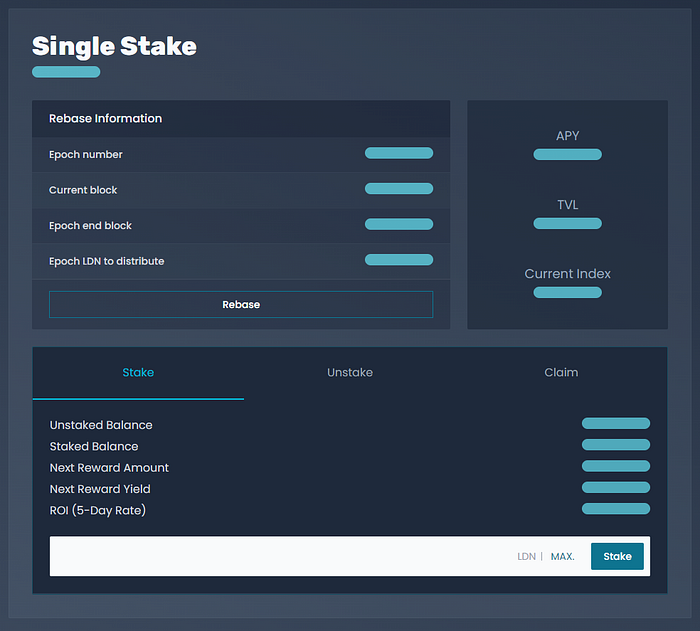700x631 pixels.
Task: Click the APY value placeholder
Action: click(567, 155)
